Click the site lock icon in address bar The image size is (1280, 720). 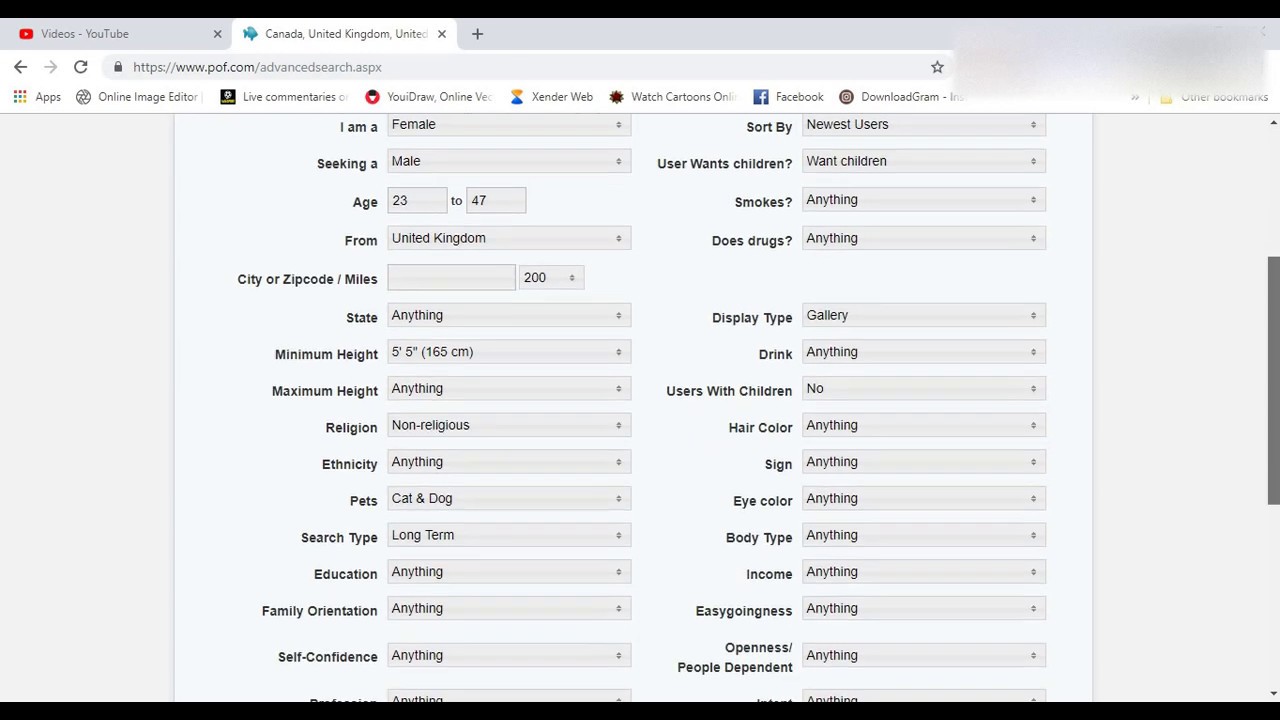pos(118,67)
